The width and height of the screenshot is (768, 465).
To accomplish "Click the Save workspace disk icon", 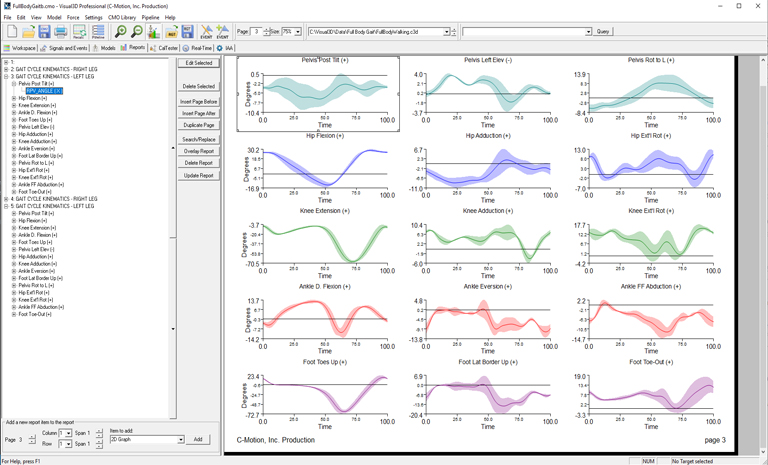I will (x=45, y=32).
